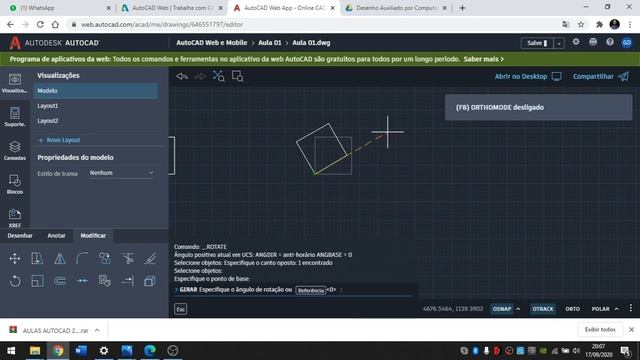The height and width of the screenshot is (360, 640).
Task: Open the status bar three-dot menu
Action: [631, 308]
